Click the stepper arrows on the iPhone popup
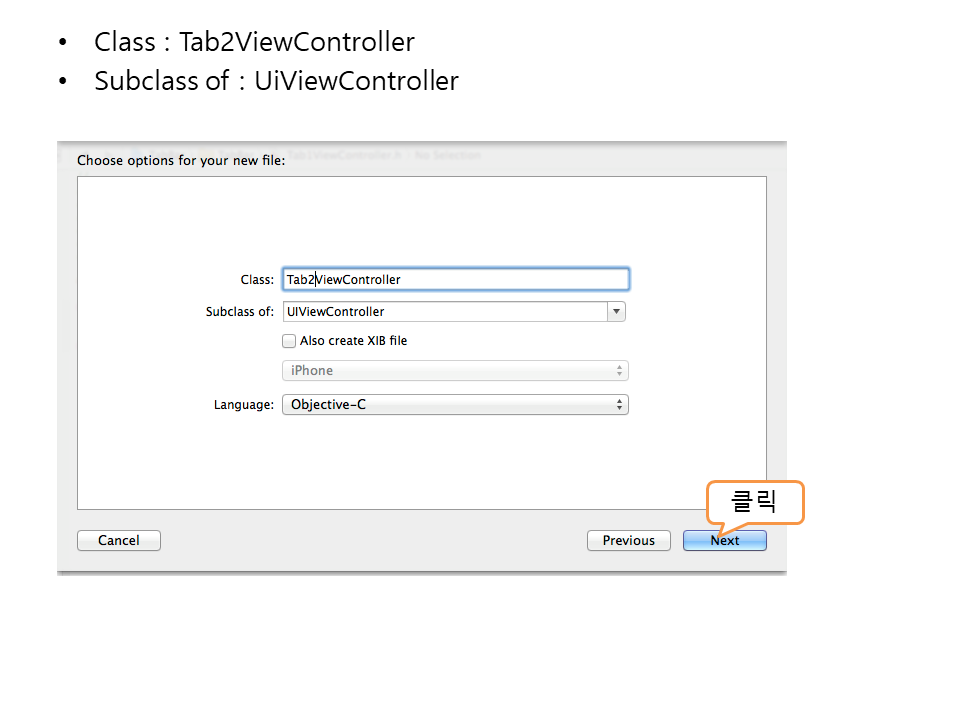This screenshot has width=960, height=720. (x=620, y=371)
